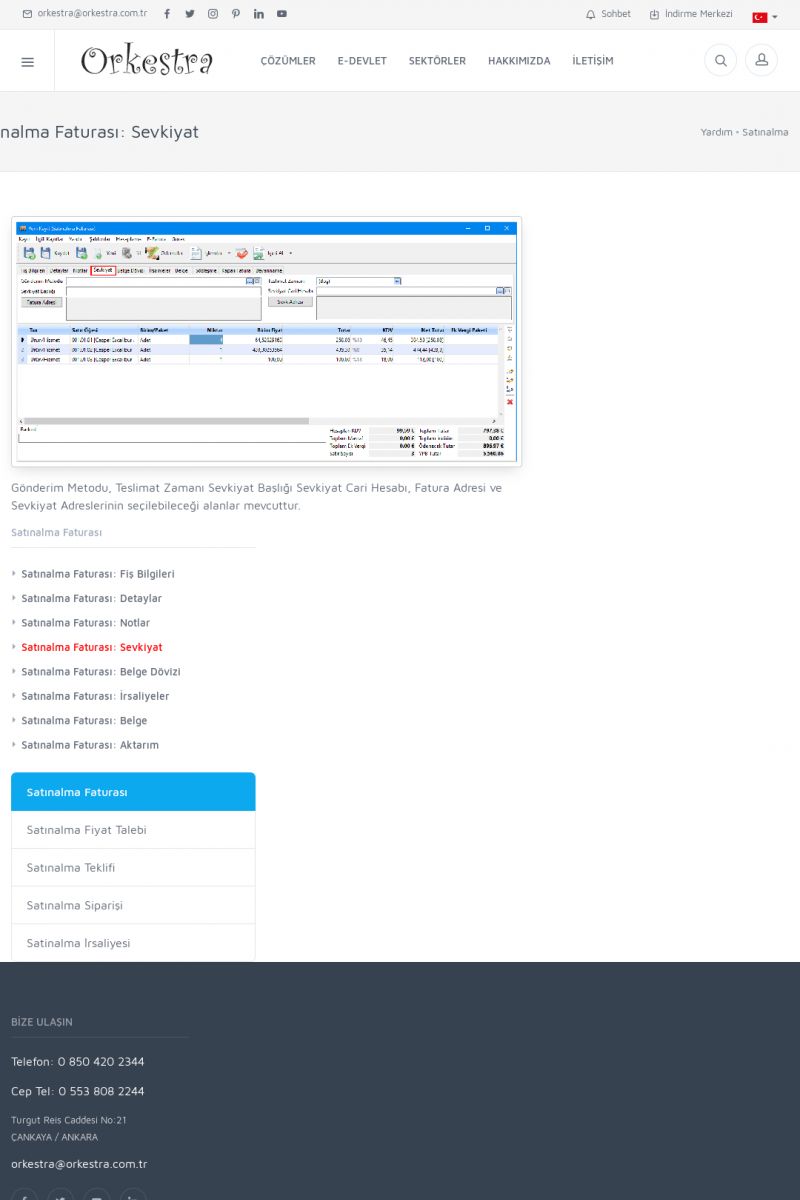Image resolution: width=800 pixels, height=1200 pixels.
Task: Open the user account icon
Action: pyautogui.click(x=761, y=61)
